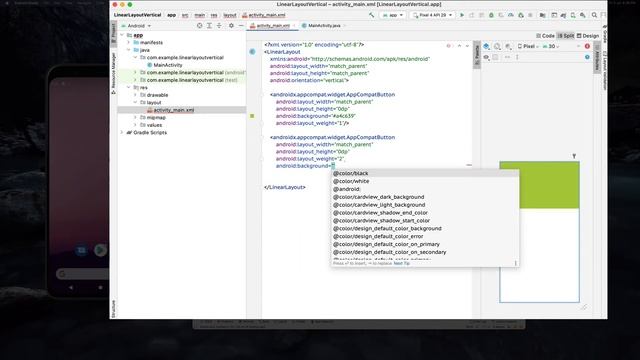The height and width of the screenshot is (360, 640).
Task: Toggle preview View Options eye icon
Action: click(x=486, y=58)
